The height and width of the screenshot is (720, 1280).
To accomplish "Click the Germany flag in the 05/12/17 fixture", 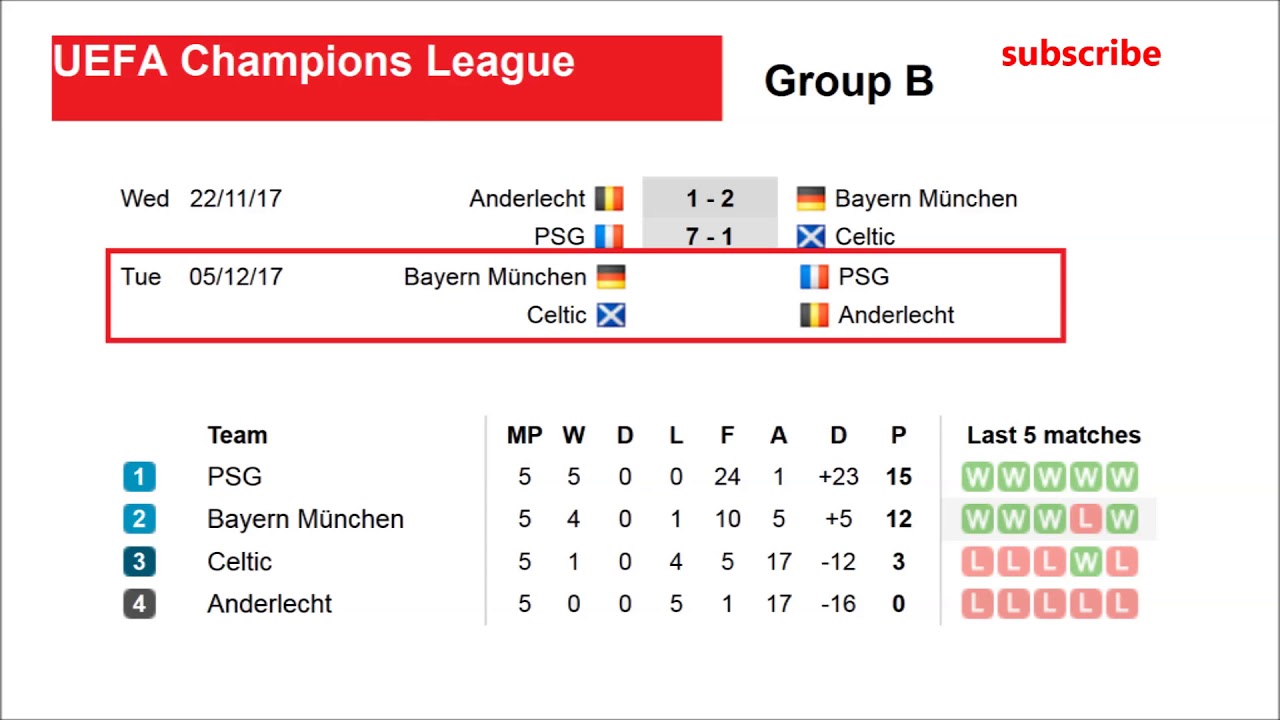I will click(x=611, y=277).
